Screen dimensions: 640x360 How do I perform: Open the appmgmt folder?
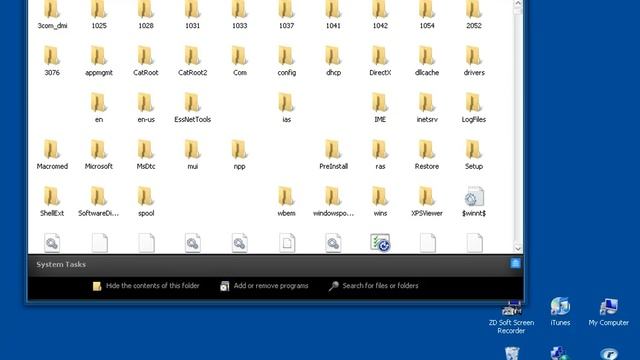pos(99,61)
